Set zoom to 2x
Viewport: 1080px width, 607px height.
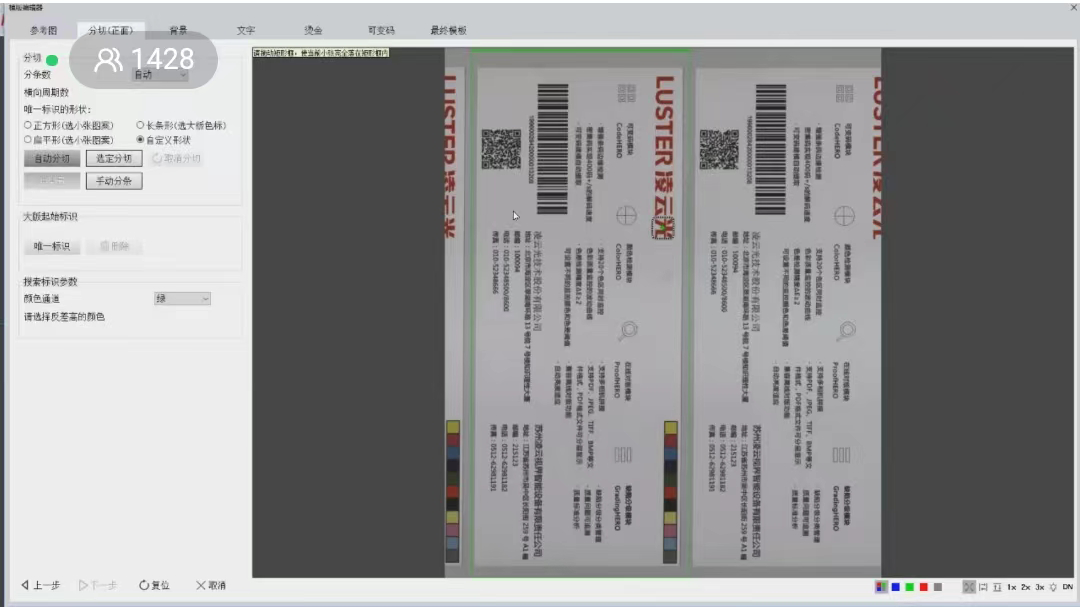[x=1025, y=587]
